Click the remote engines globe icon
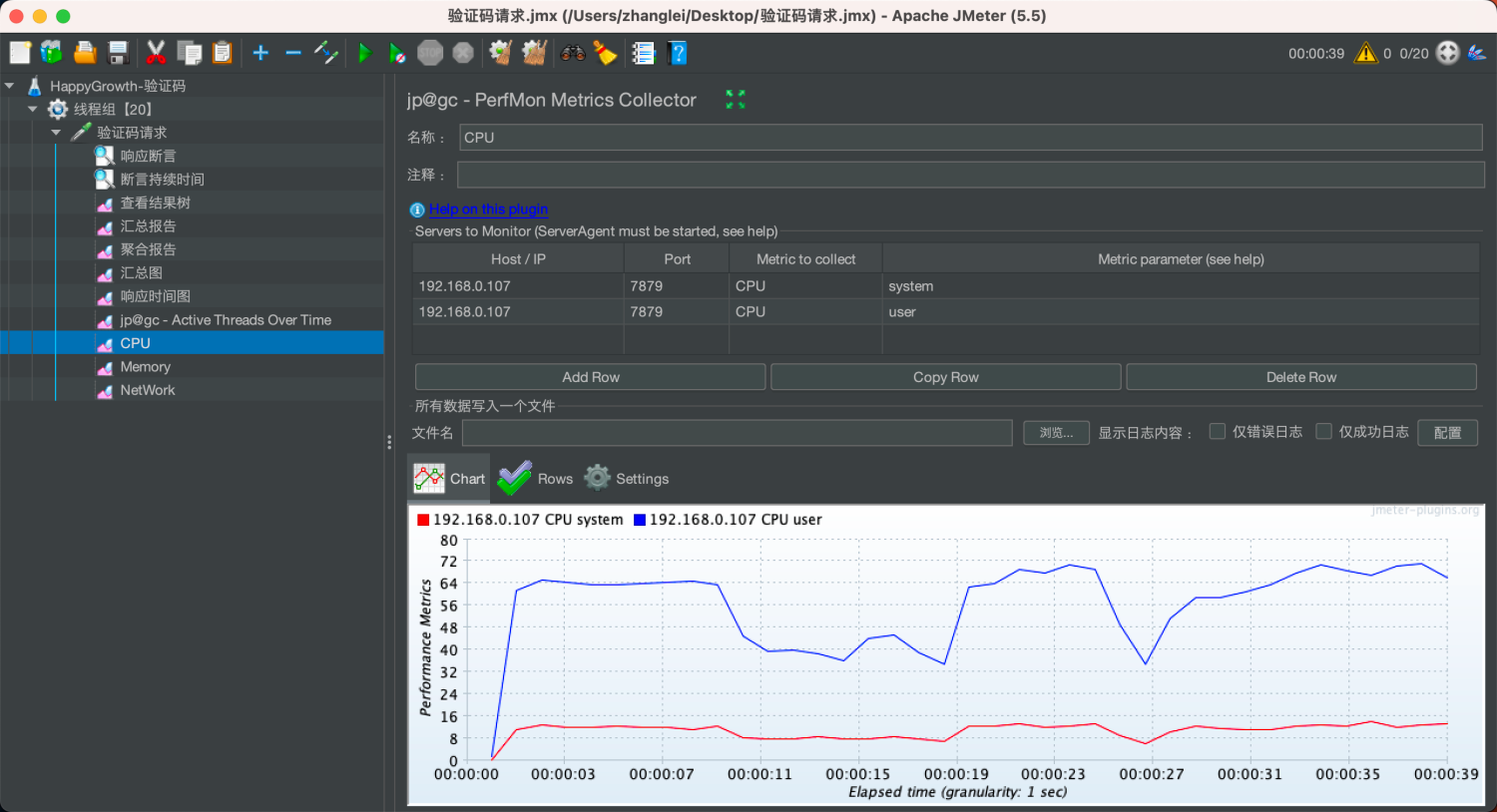 [1448, 53]
